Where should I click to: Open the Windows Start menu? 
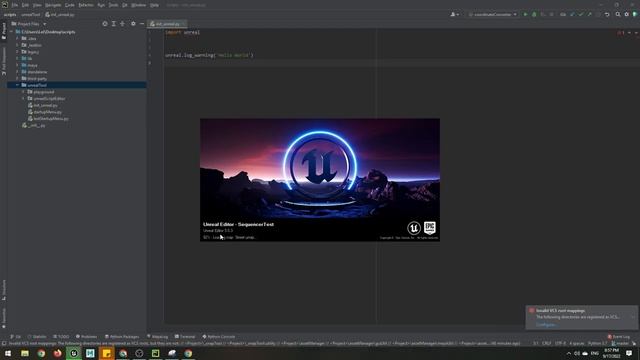pyautogui.click(x=8, y=353)
